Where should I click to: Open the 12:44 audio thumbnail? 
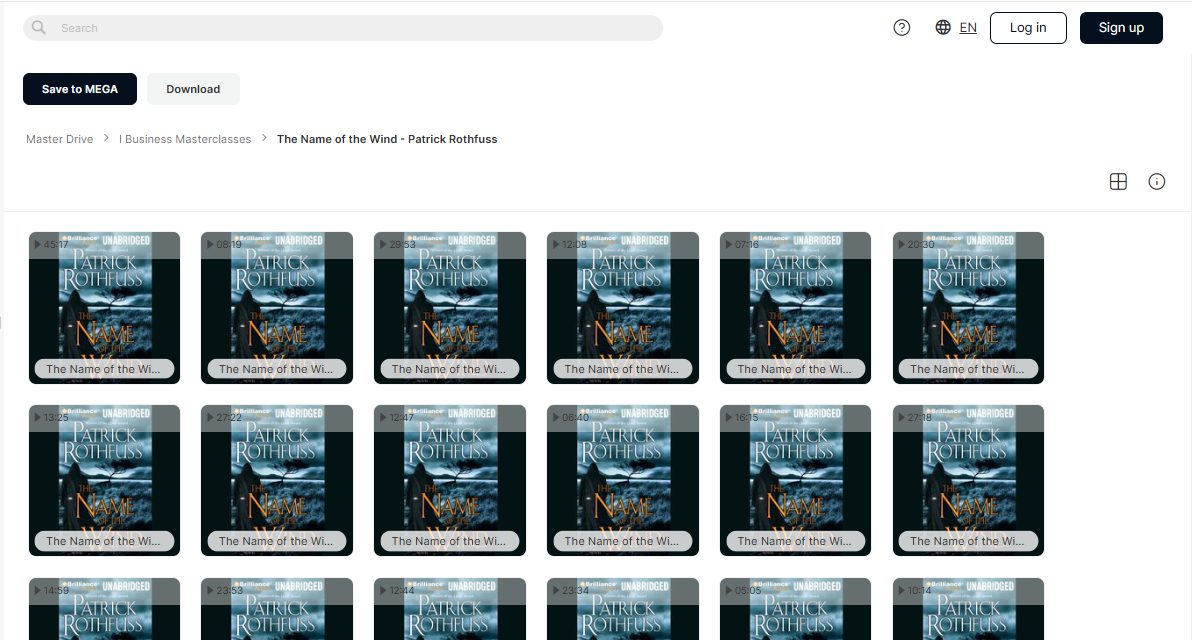tap(450, 609)
